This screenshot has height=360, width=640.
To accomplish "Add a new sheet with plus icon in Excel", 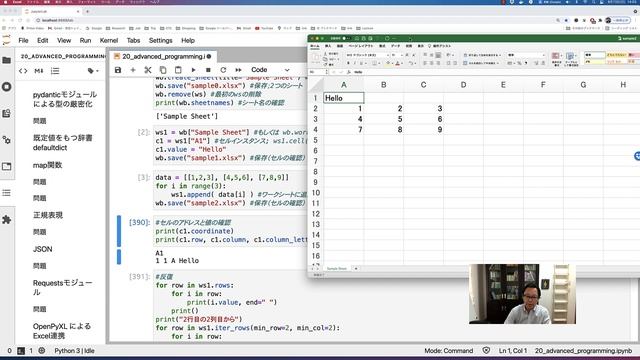I will [356, 269].
